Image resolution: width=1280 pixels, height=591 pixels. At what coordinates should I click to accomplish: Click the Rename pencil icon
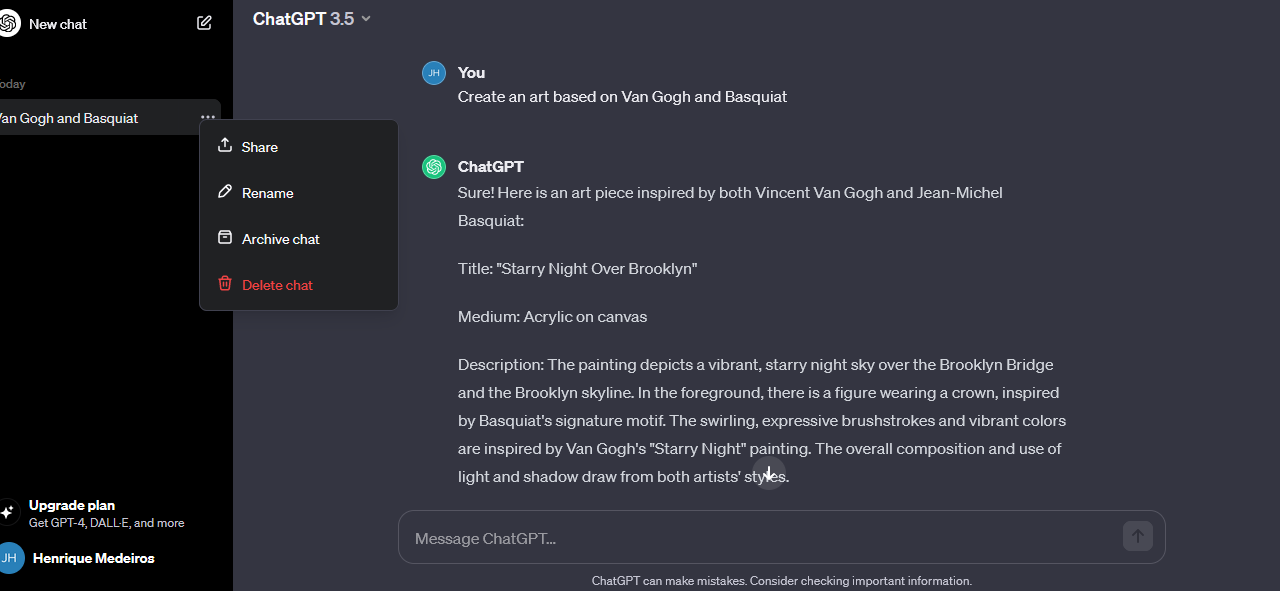click(x=225, y=192)
